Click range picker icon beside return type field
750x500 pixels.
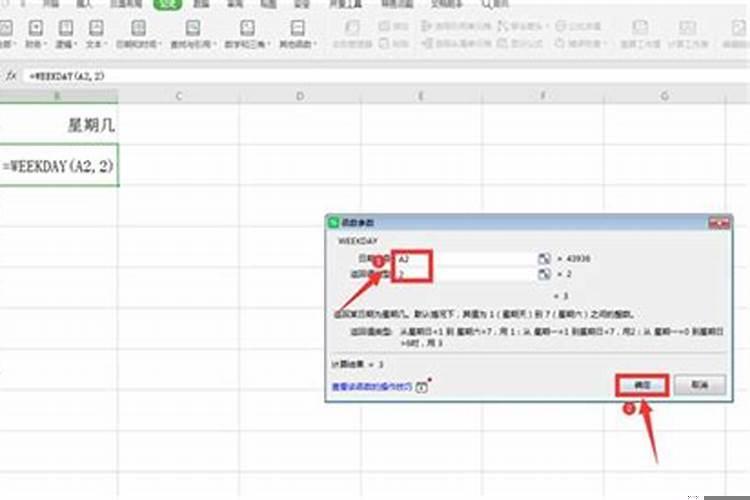[x=544, y=273]
